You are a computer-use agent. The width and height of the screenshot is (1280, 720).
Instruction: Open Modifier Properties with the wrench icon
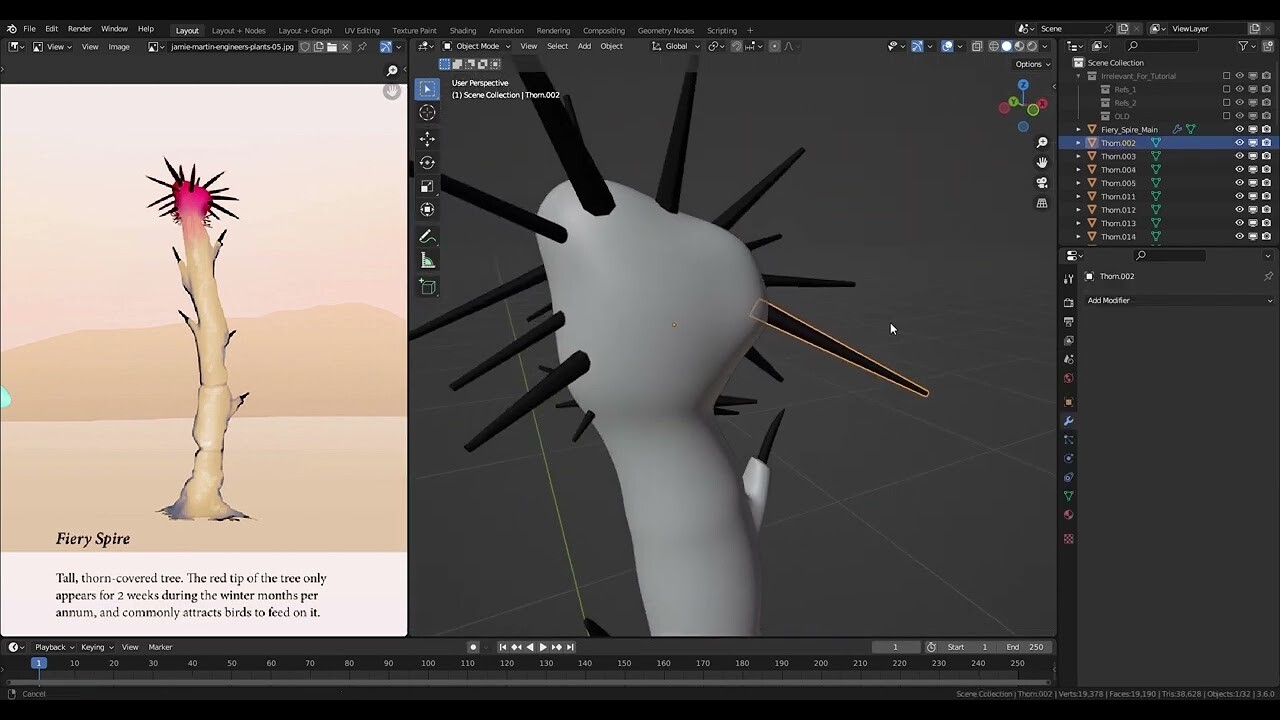coord(1068,421)
